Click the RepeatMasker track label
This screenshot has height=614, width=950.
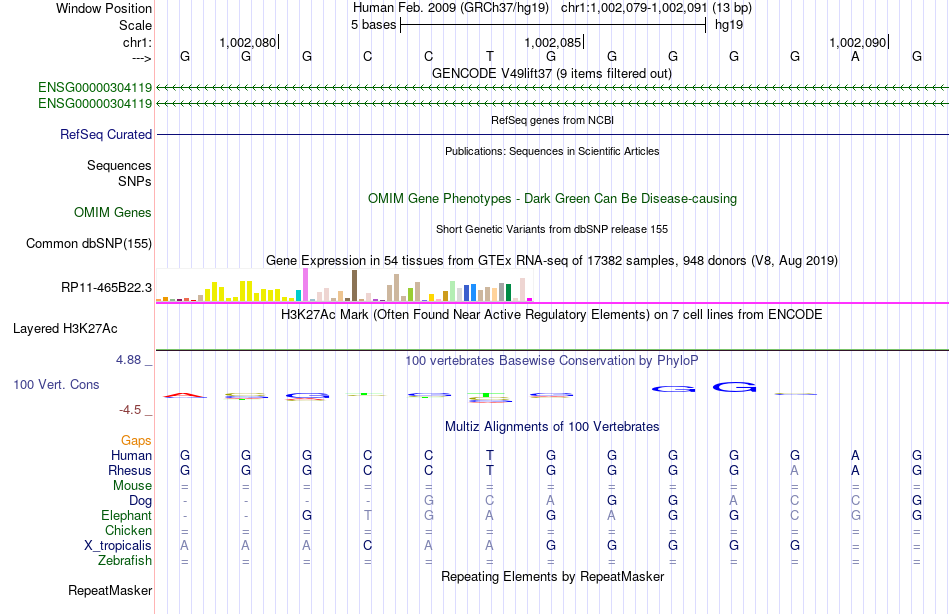110,590
